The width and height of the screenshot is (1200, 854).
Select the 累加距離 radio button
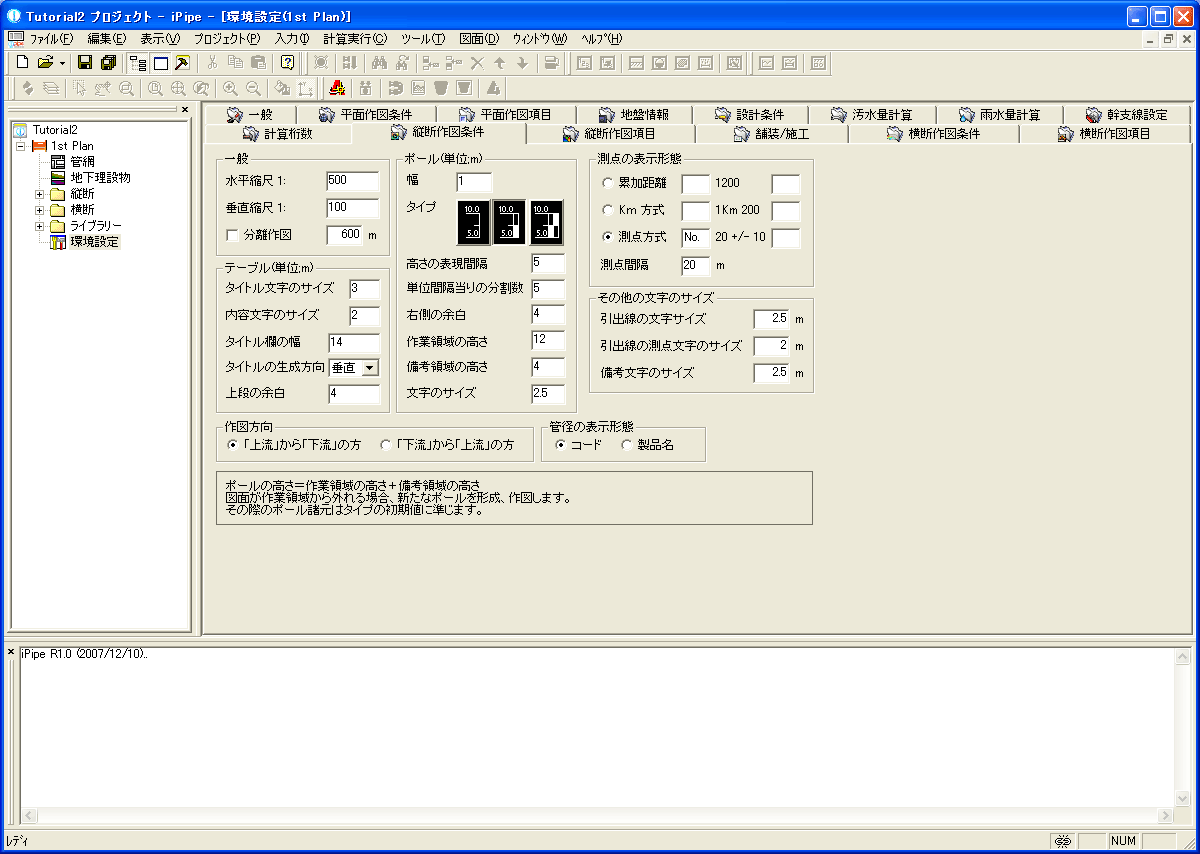point(608,183)
